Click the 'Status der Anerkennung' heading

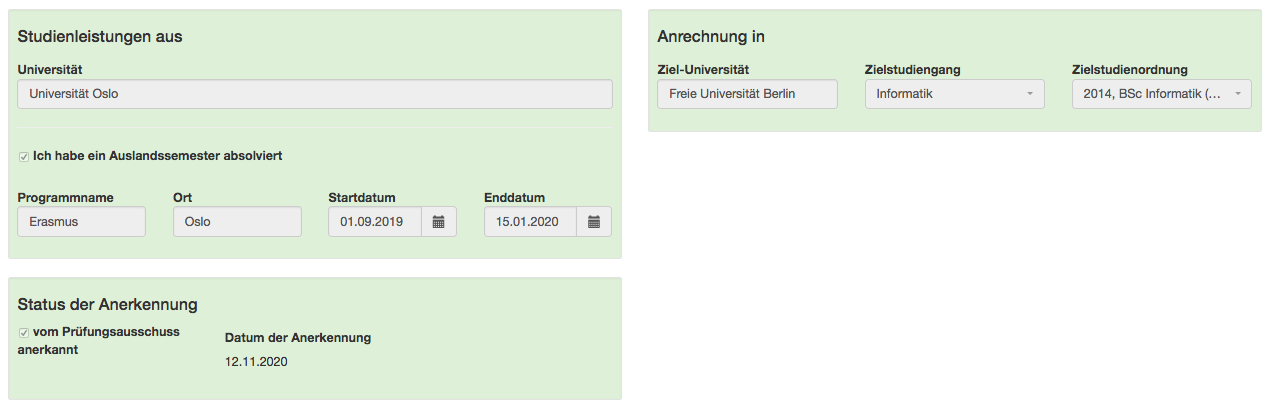tap(108, 304)
